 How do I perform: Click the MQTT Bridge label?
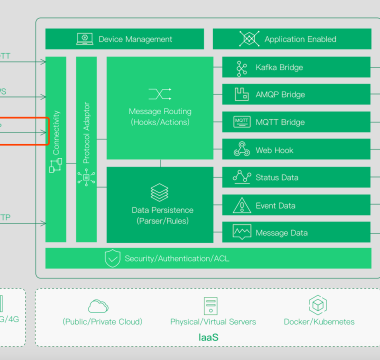(x=280, y=122)
